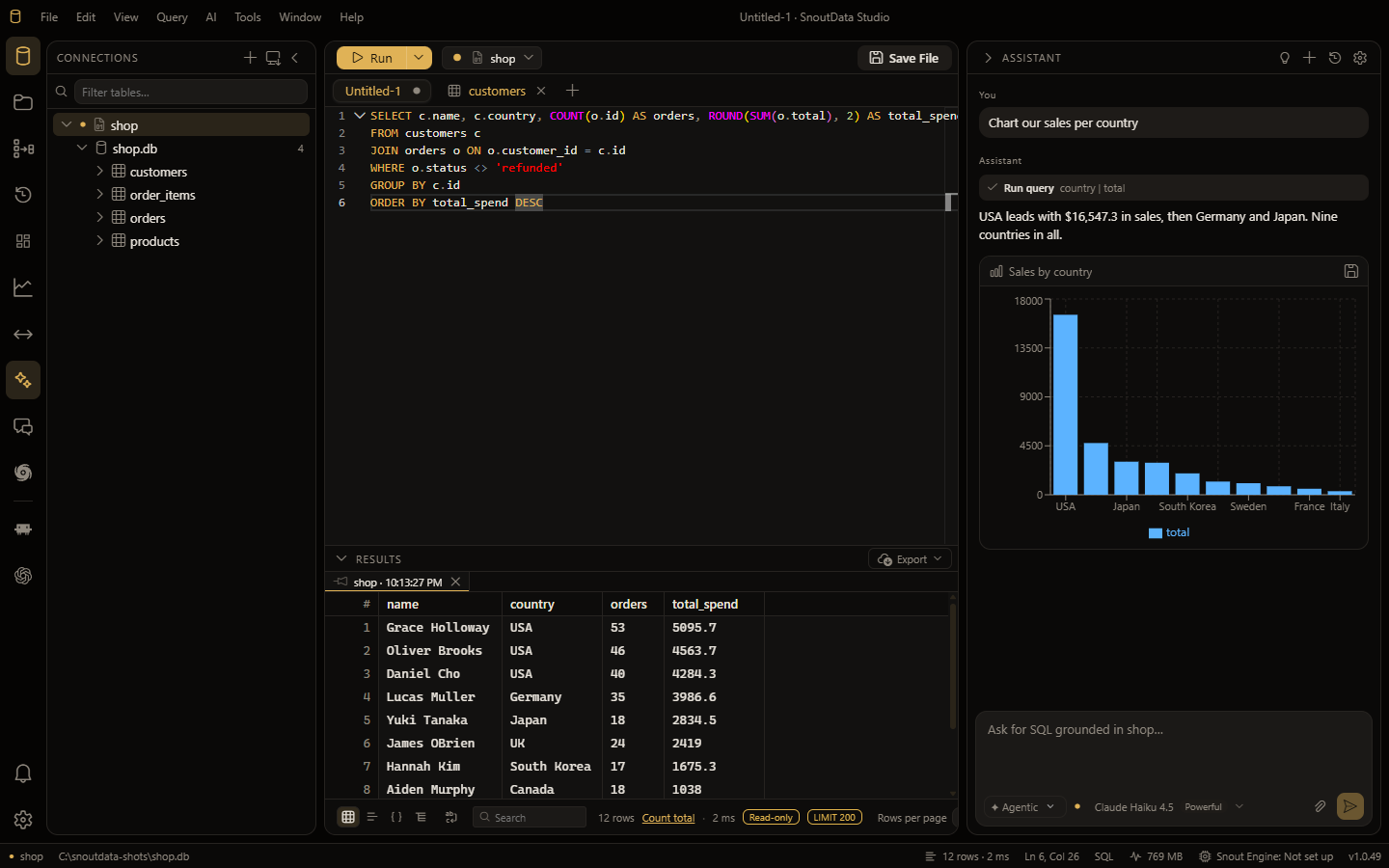
Task: Open the Run button dropdown arrow
Action: pos(419,58)
